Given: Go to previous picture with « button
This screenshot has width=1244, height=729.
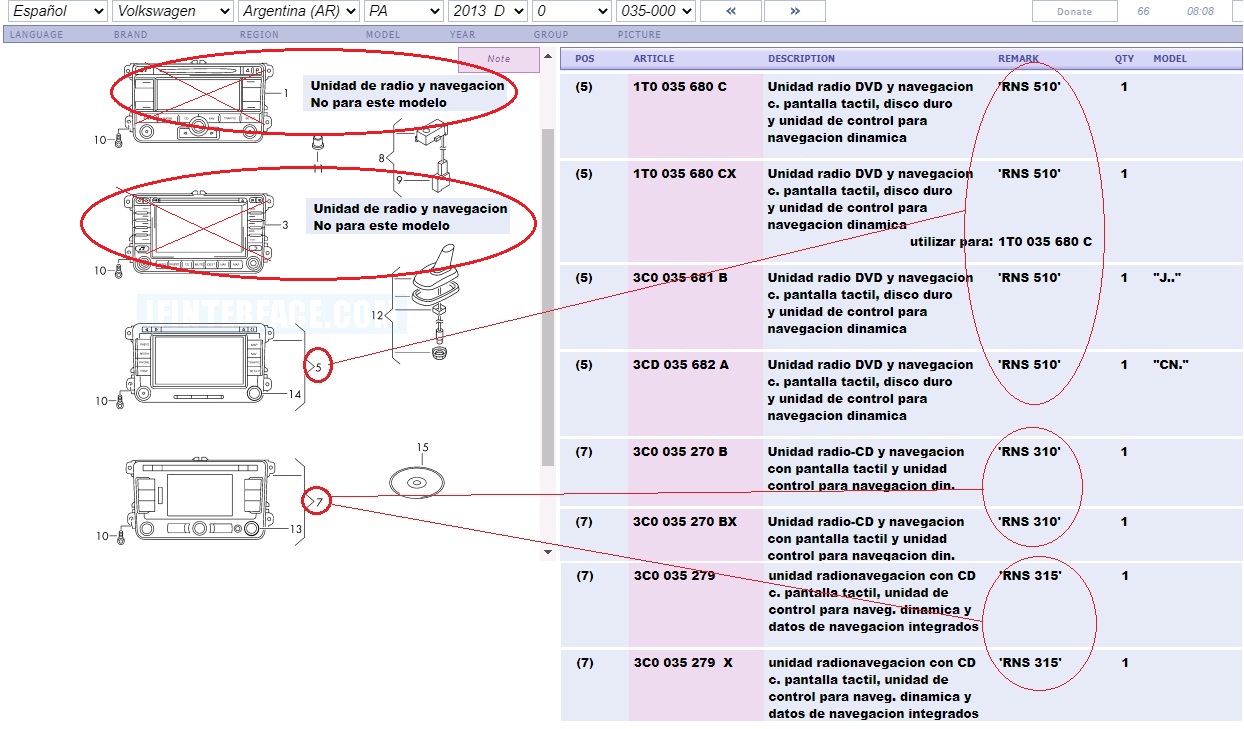Looking at the screenshot, I should click(x=730, y=11).
